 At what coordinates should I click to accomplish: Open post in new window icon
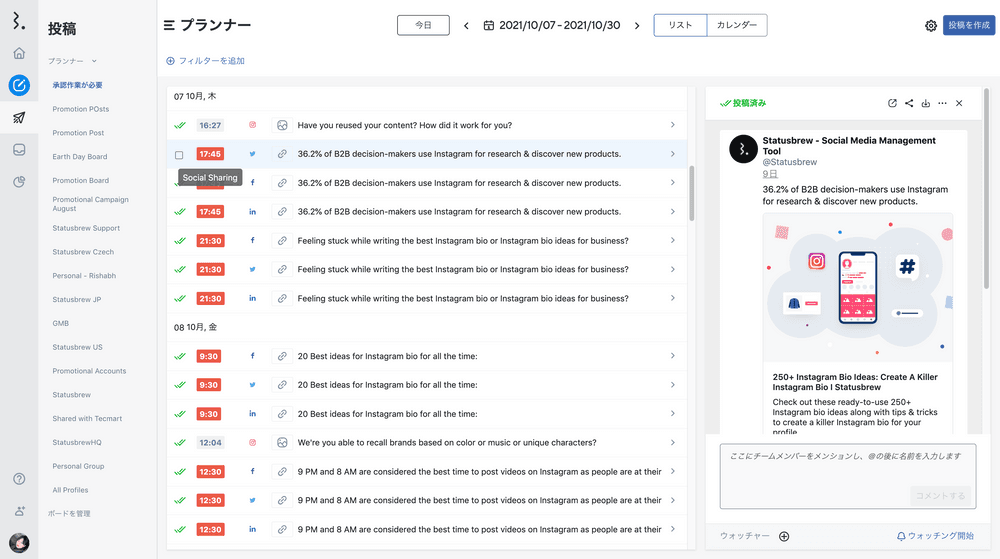click(892, 103)
